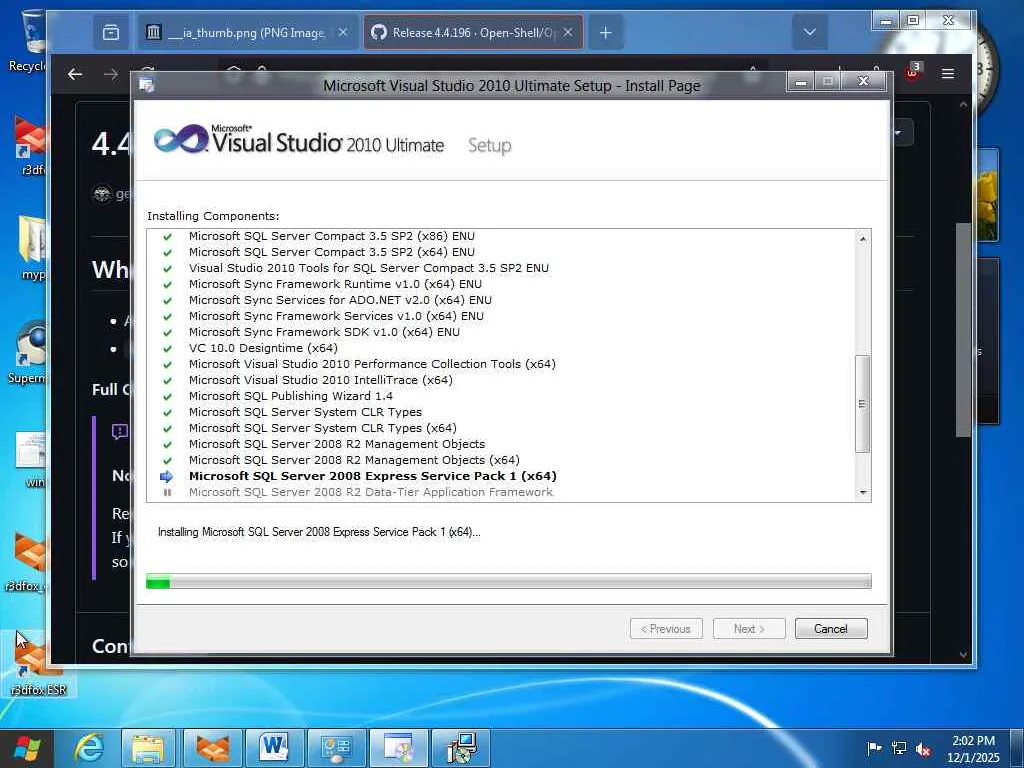Click the installer progress bar

(x=508, y=581)
